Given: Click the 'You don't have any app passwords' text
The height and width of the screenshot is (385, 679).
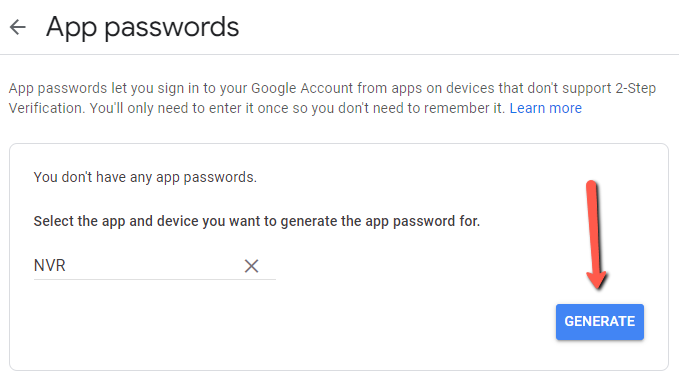Looking at the screenshot, I should [145, 177].
